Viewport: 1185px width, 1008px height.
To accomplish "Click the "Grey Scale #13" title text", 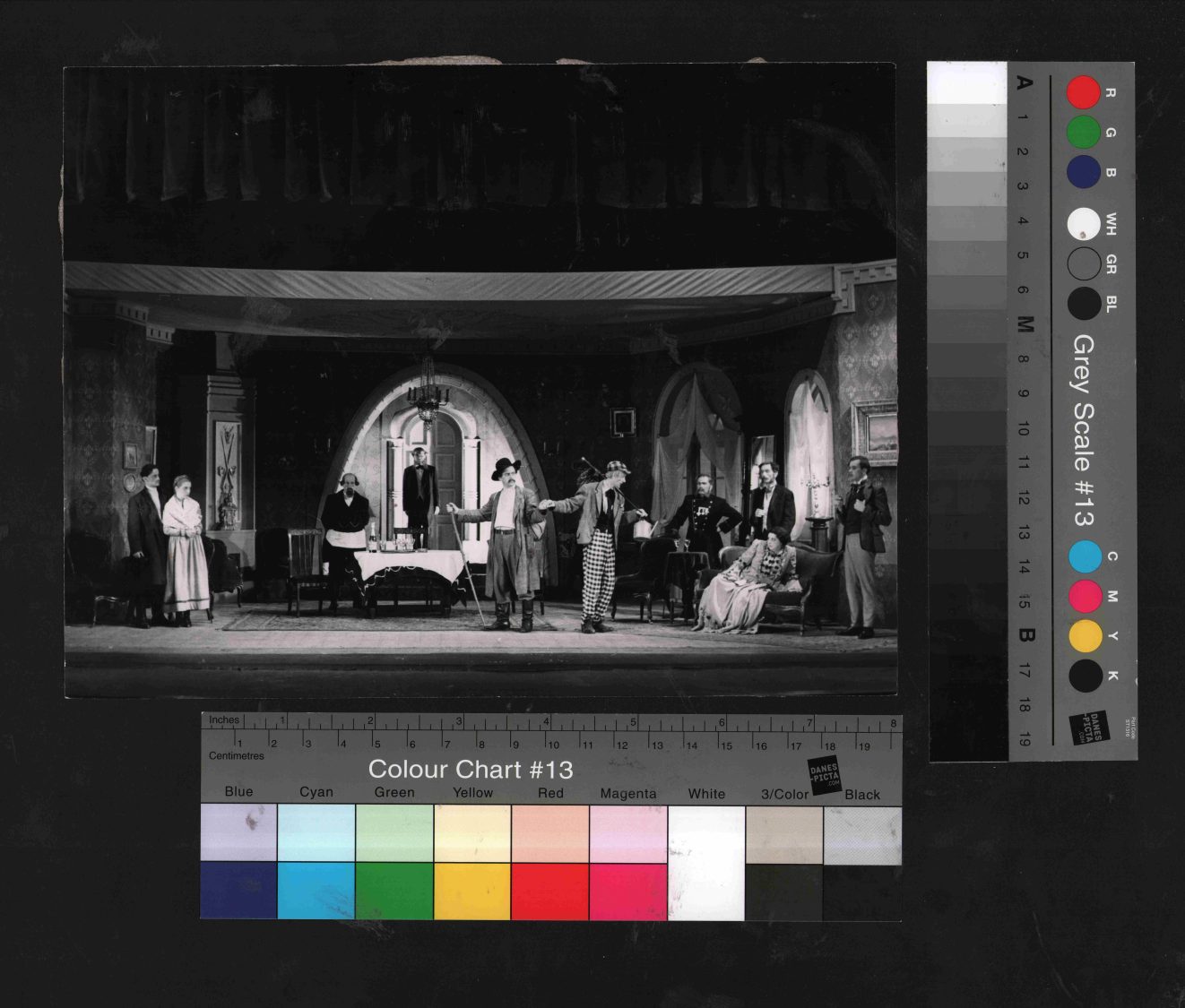I will [x=1084, y=431].
